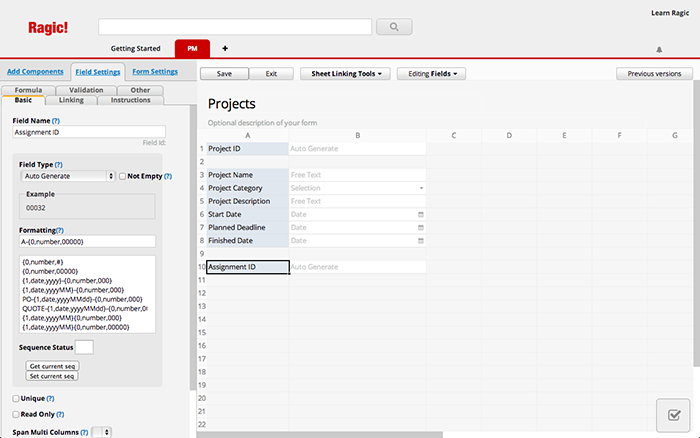Click the Ragic! logo

[48, 28]
